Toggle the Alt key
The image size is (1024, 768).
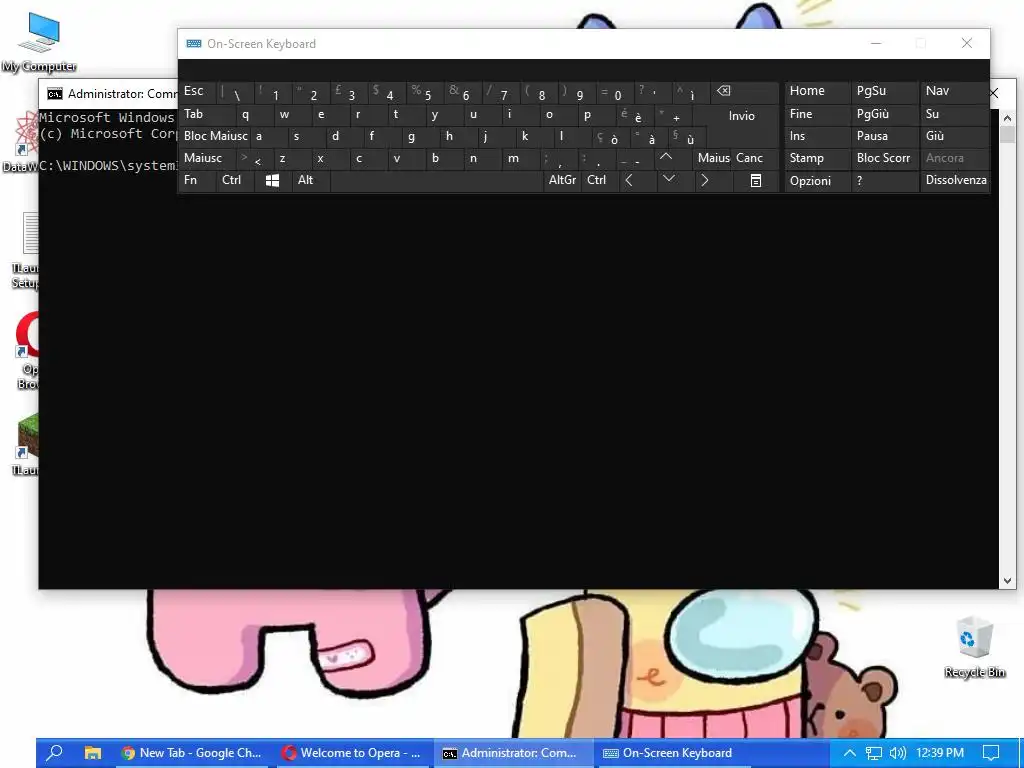point(311,181)
